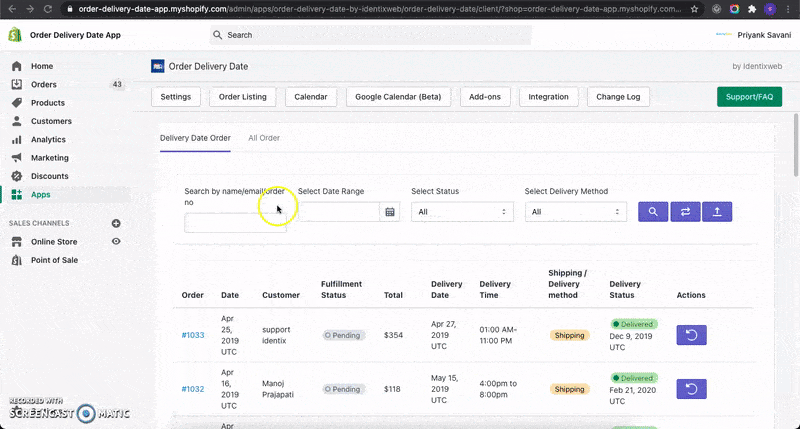Click Orders count badge 43

117,85
